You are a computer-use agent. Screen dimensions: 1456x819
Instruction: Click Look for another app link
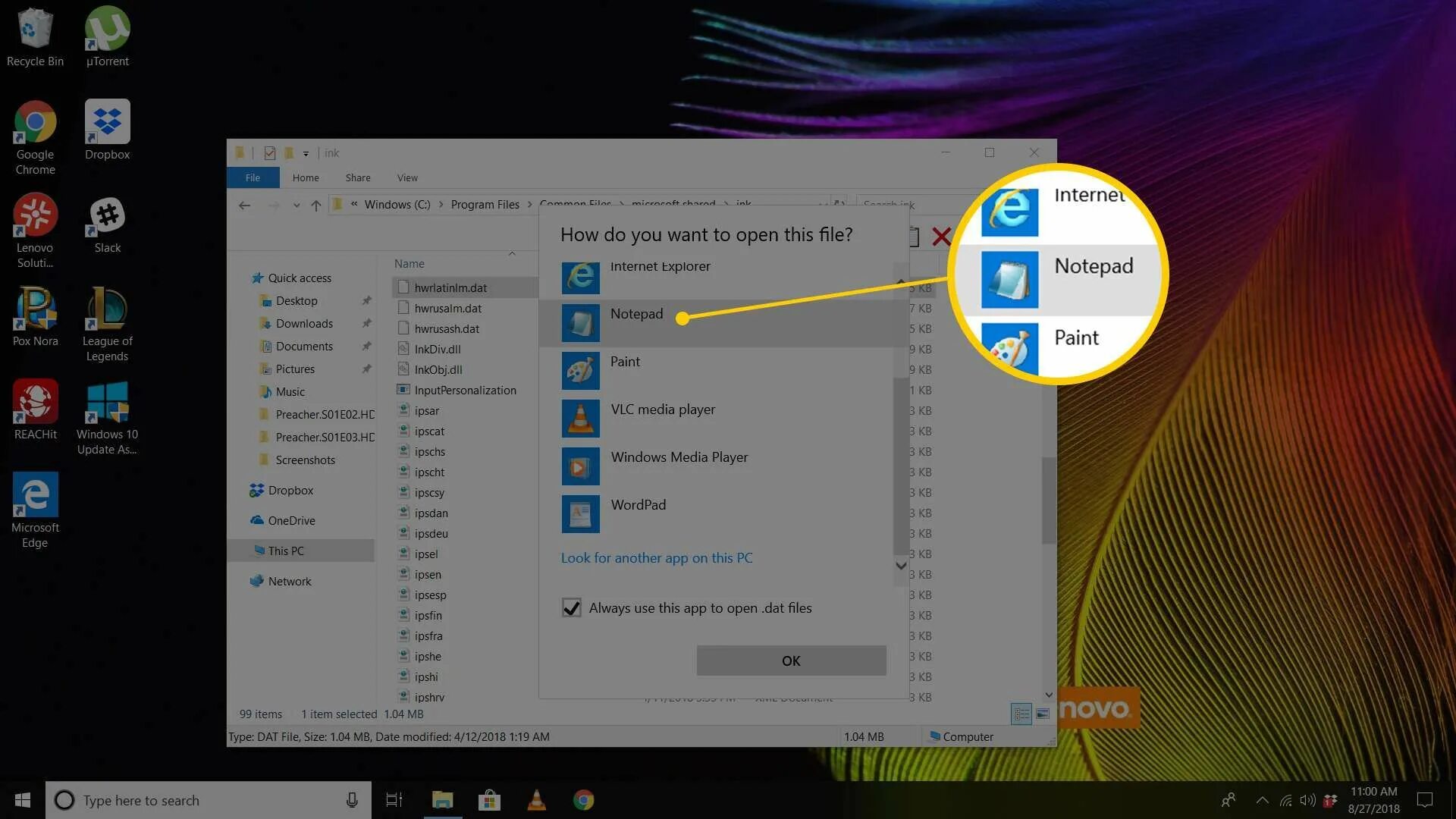click(x=656, y=558)
